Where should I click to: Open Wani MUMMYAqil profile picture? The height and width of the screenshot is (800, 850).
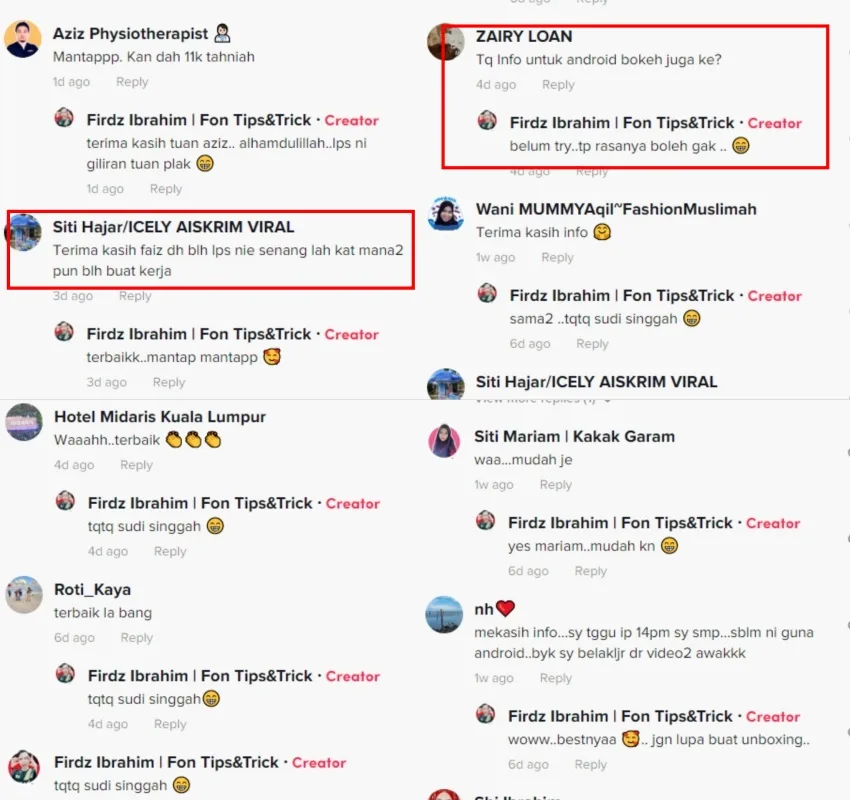click(x=446, y=215)
